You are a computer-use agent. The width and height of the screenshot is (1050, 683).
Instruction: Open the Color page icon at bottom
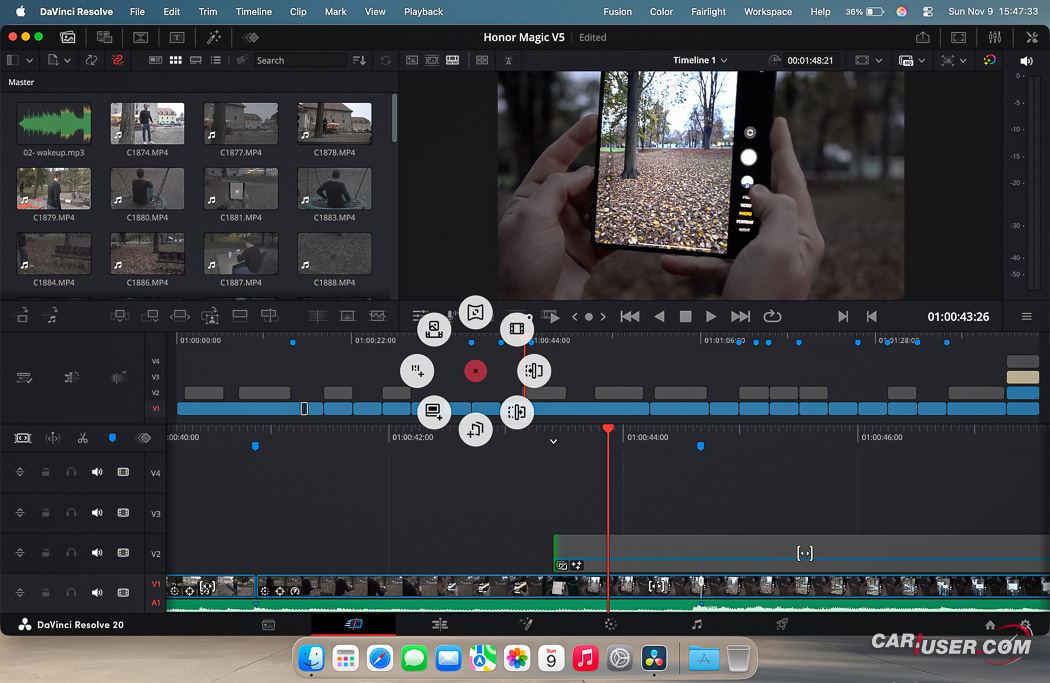point(610,624)
